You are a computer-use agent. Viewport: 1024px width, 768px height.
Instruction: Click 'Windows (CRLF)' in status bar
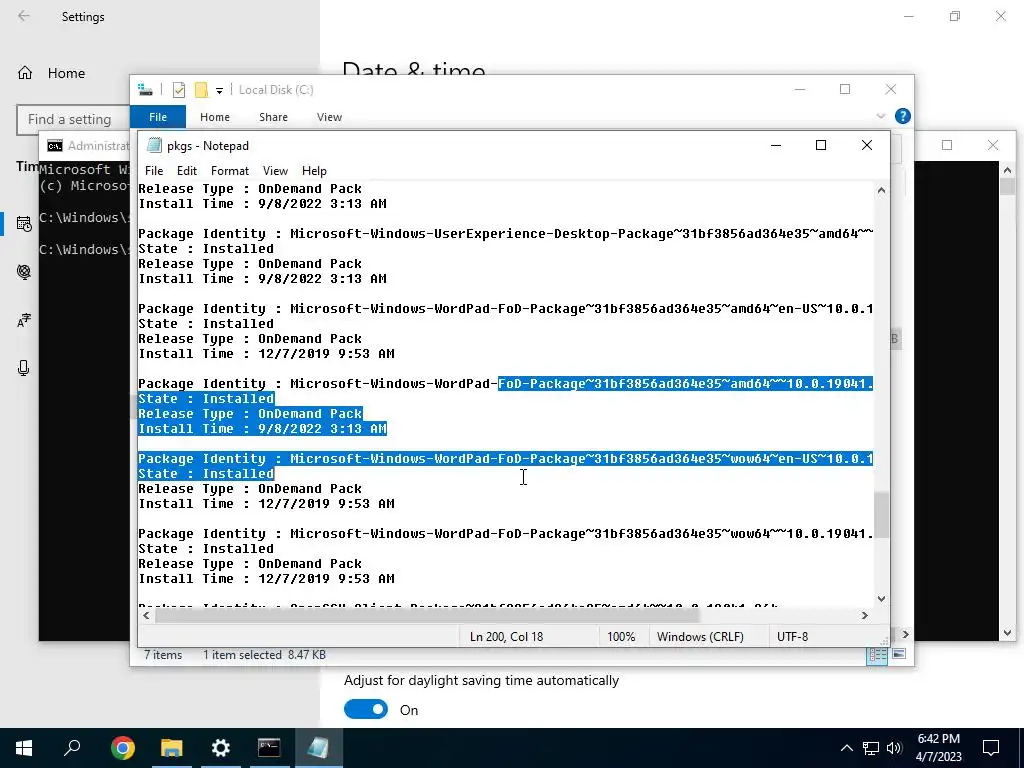pyautogui.click(x=700, y=637)
